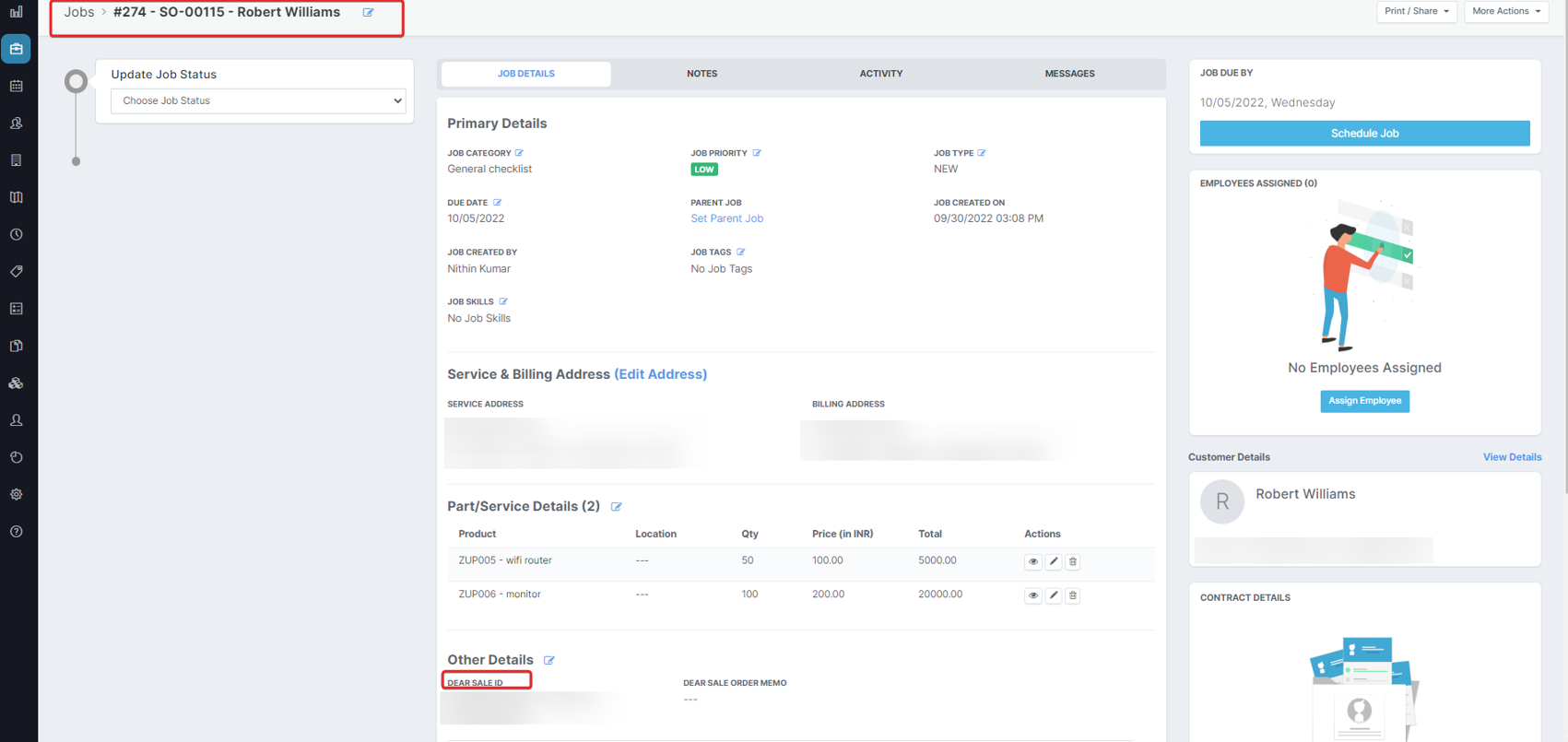The image size is (1568, 742).
Task: Click the General checklist category value
Action: coord(489,170)
